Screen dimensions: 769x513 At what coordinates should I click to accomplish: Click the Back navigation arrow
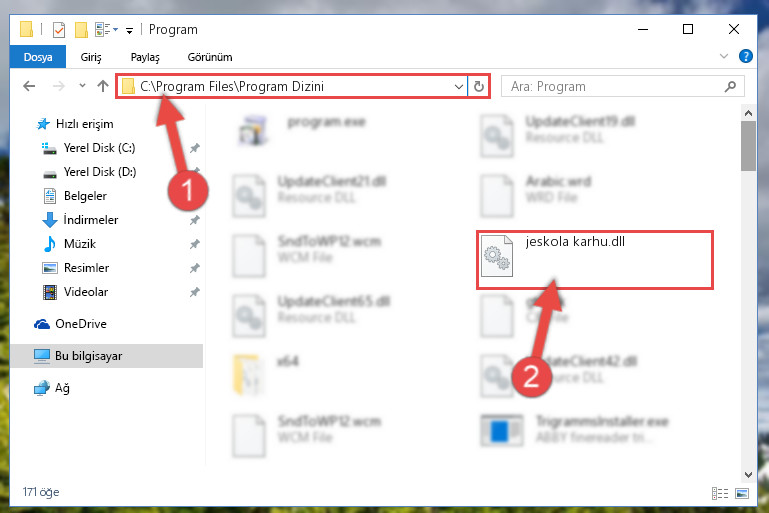(29, 86)
